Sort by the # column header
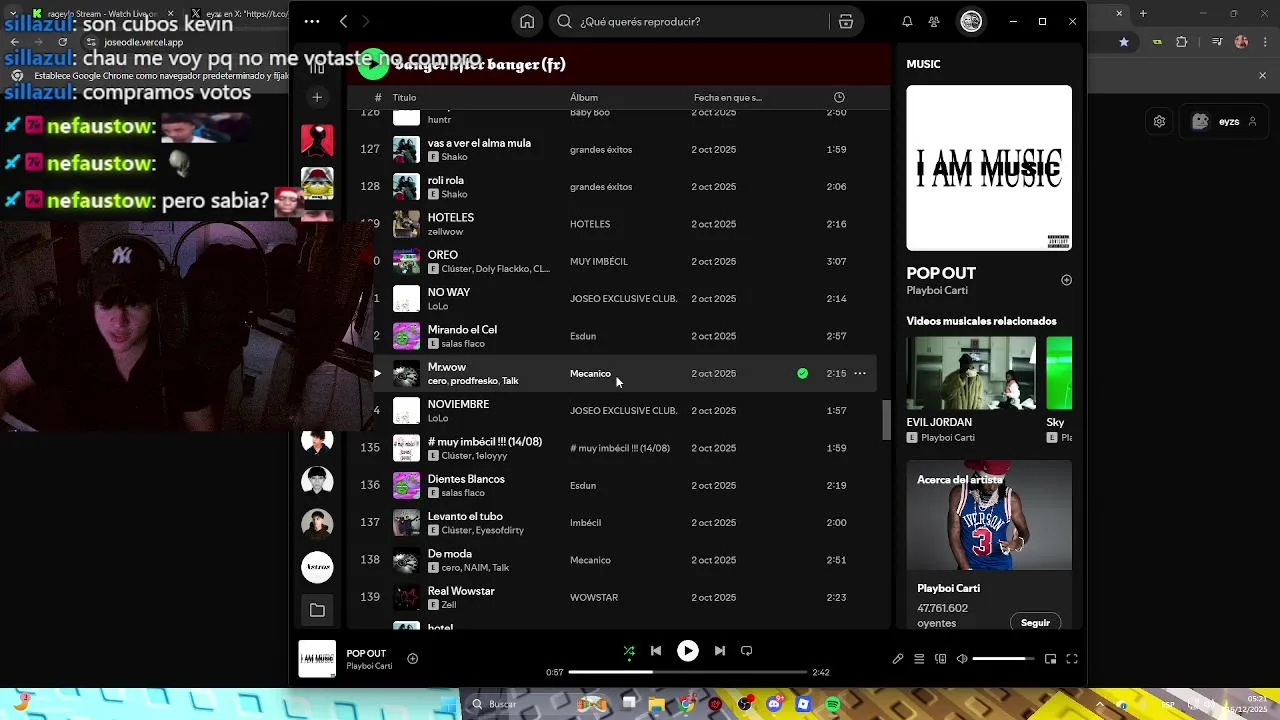 coord(377,97)
